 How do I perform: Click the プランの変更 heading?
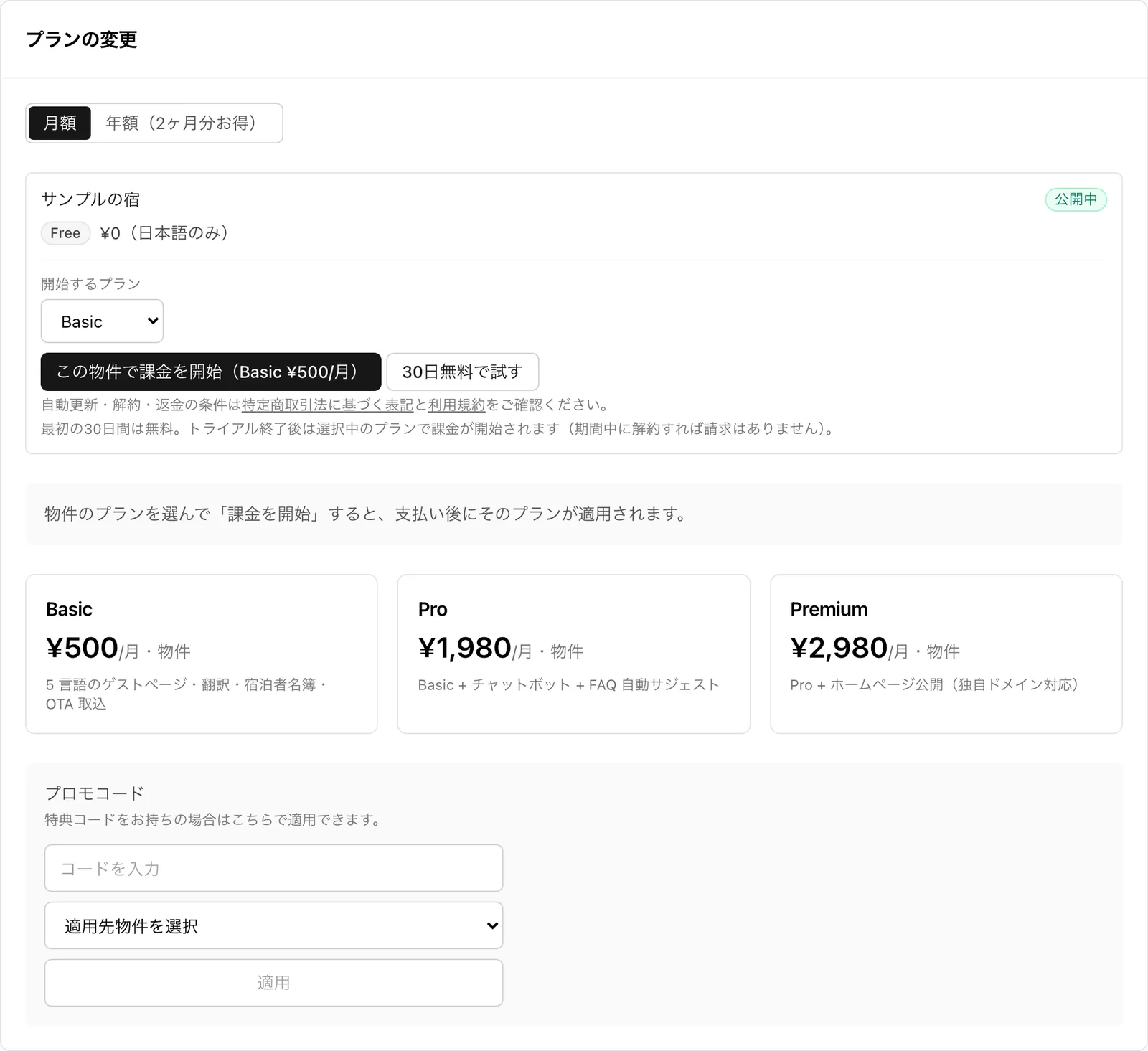(82, 39)
